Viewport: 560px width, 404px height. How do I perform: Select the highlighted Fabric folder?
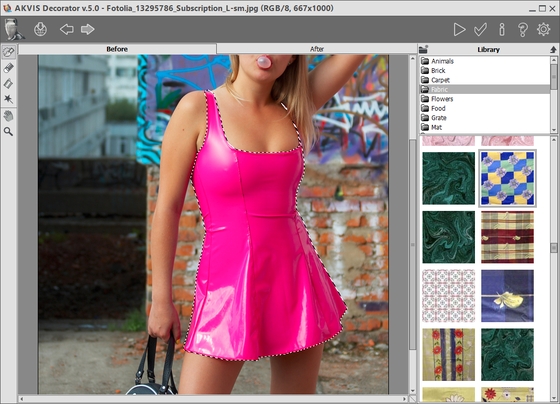tap(485, 89)
